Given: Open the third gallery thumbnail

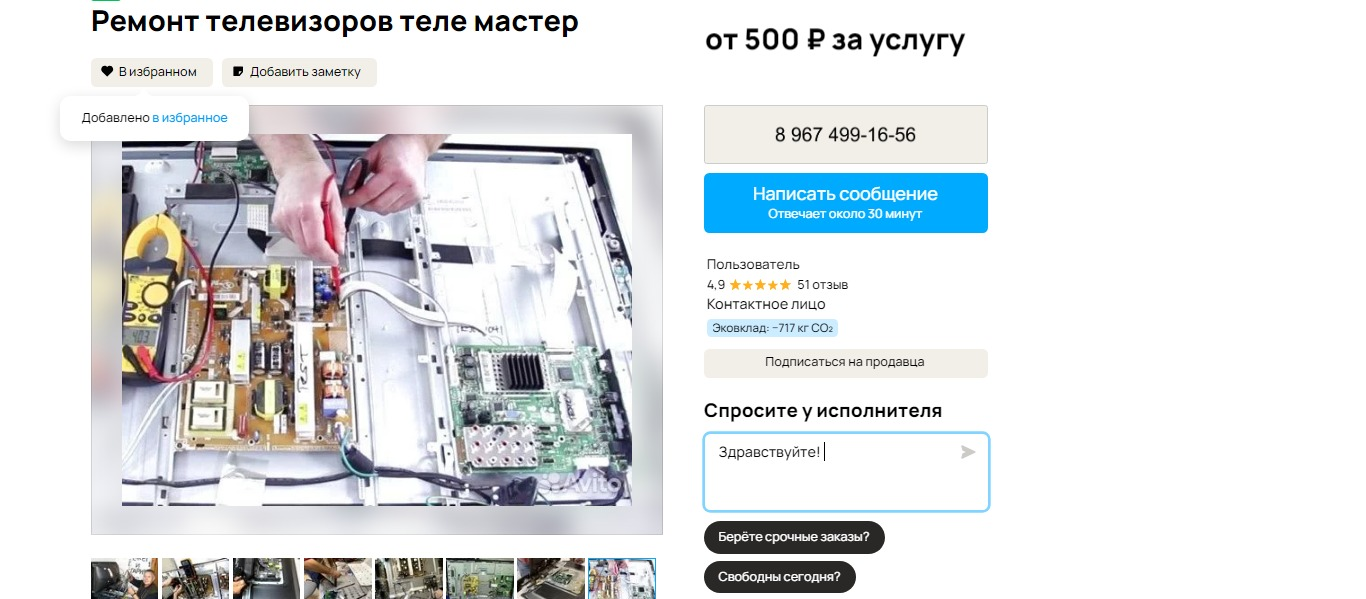Looking at the screenshot, I should tap(266, 579).
